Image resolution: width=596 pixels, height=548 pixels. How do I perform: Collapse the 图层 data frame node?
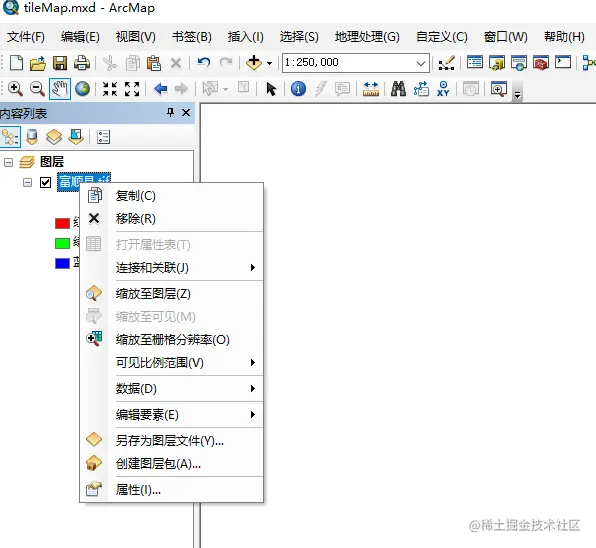(8, 163)
